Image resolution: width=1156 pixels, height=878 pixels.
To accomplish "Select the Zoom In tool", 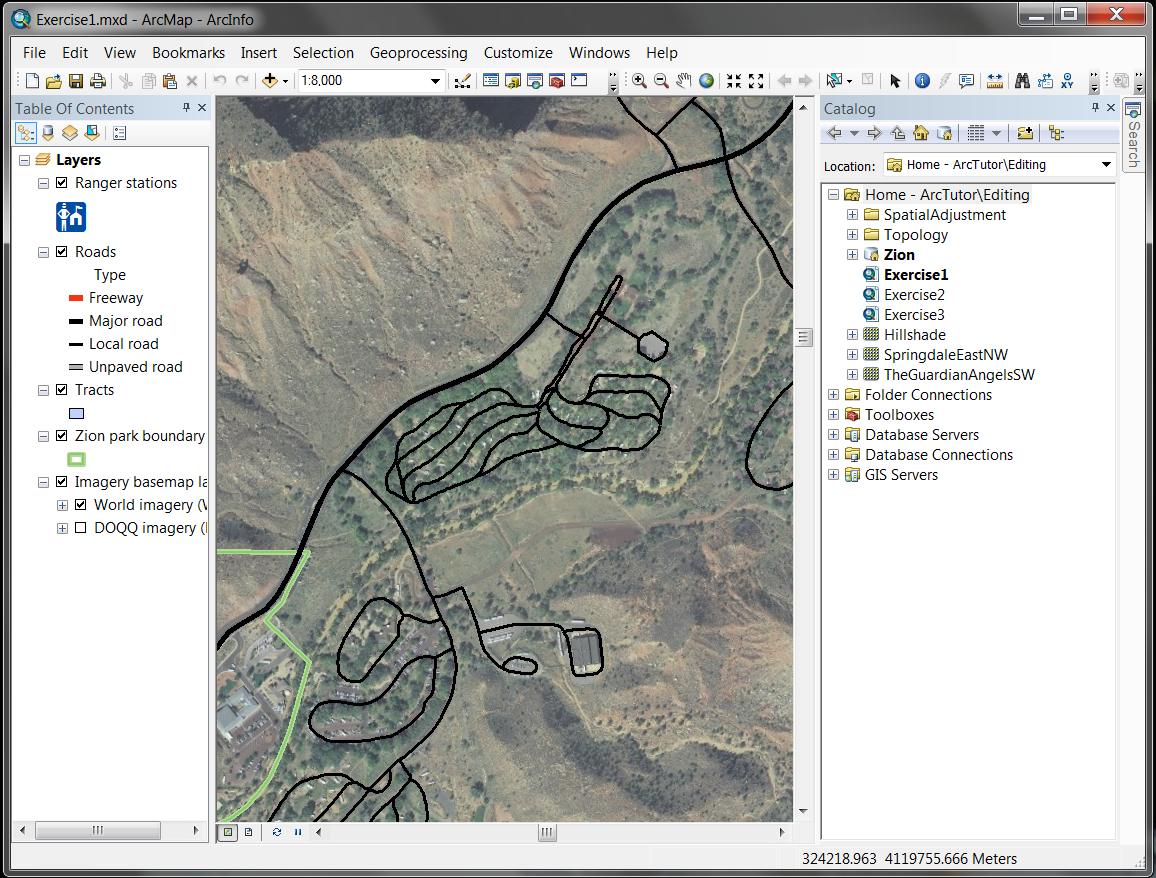I will pos(640,81).
